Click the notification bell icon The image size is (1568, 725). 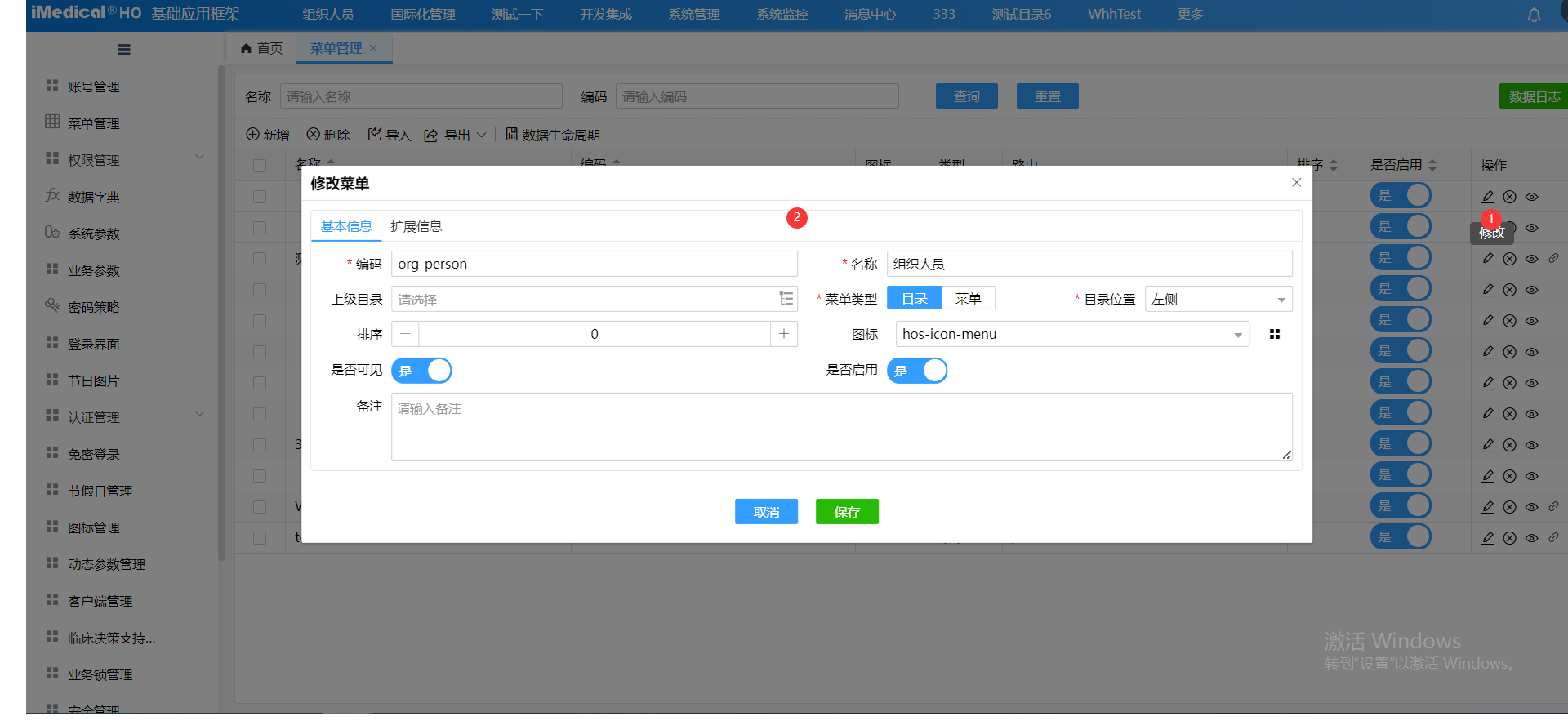pyautogui.click(x=1534, y=15)
